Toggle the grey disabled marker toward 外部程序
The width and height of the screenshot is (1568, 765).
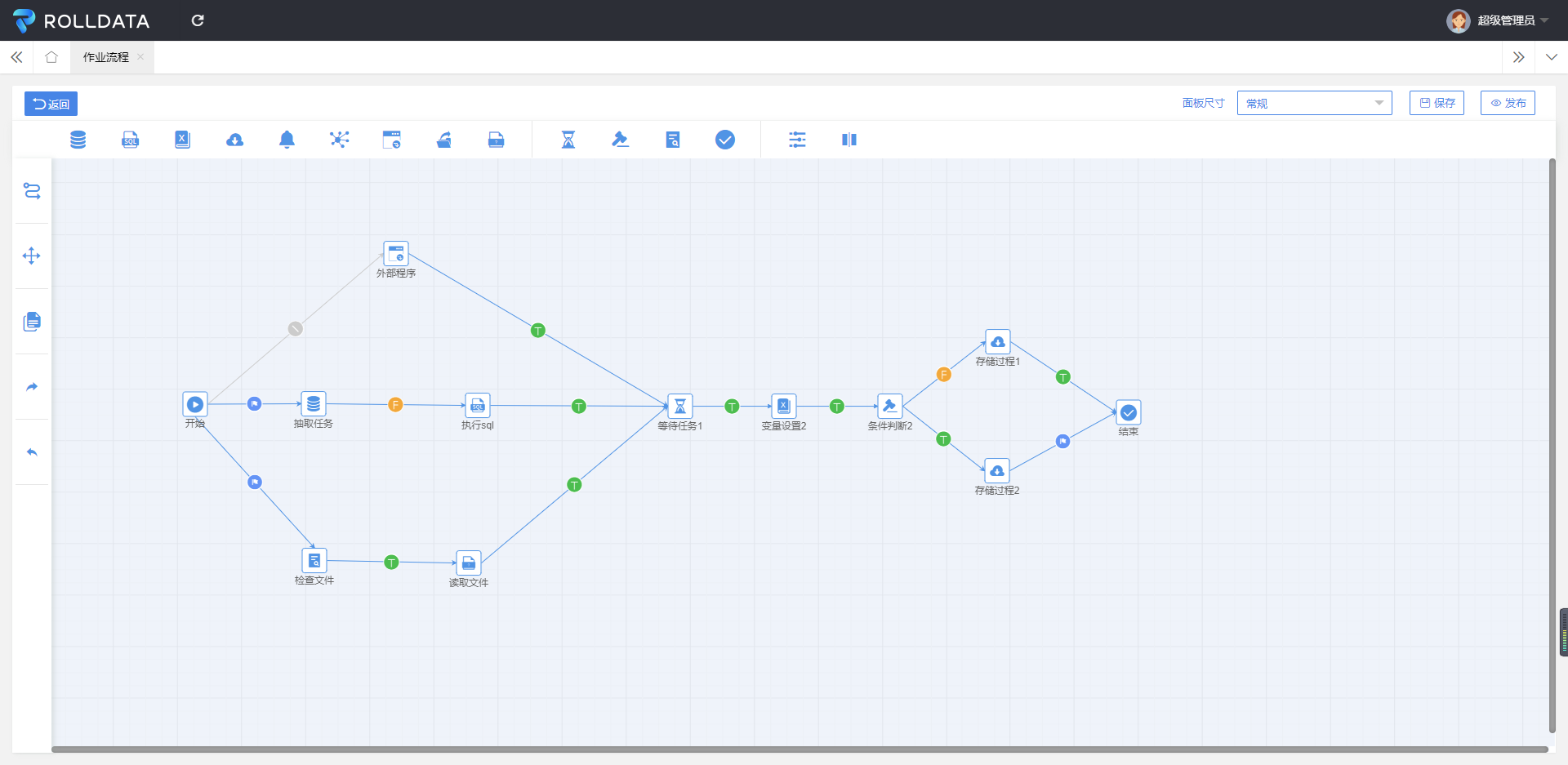[x=296, y=329]
